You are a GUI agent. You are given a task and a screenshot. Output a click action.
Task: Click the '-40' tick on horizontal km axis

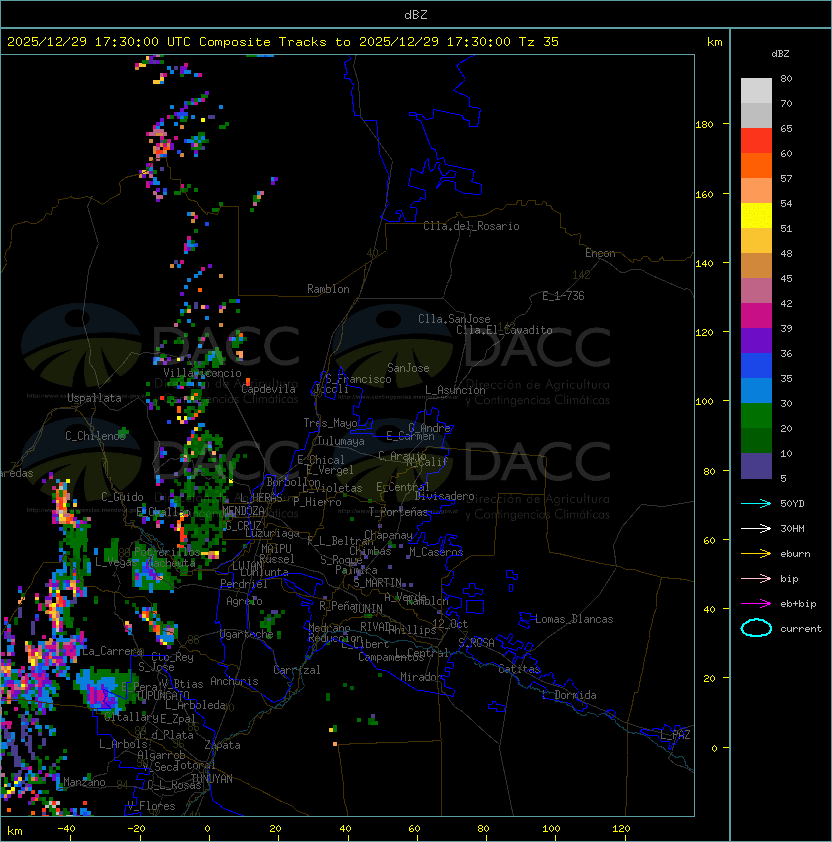tap(66, 829)
